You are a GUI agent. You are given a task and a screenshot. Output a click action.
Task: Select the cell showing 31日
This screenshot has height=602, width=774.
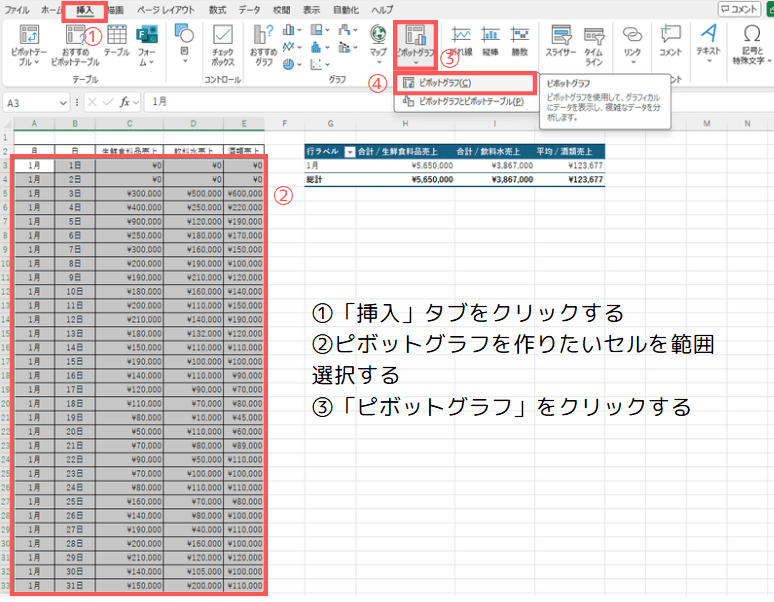[75, 586]
